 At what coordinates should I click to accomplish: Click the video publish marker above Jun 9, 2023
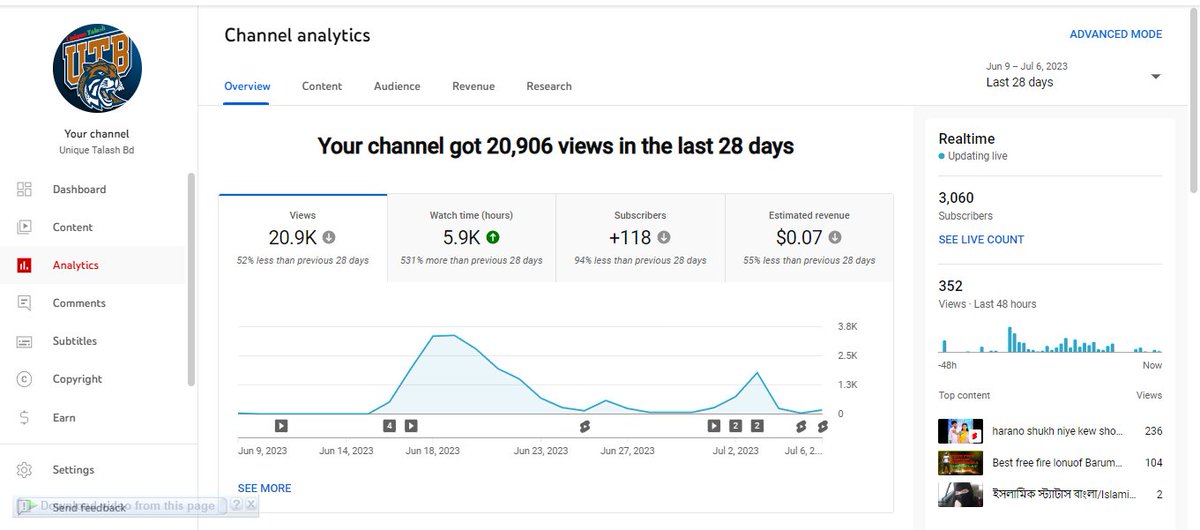point(281,426)
